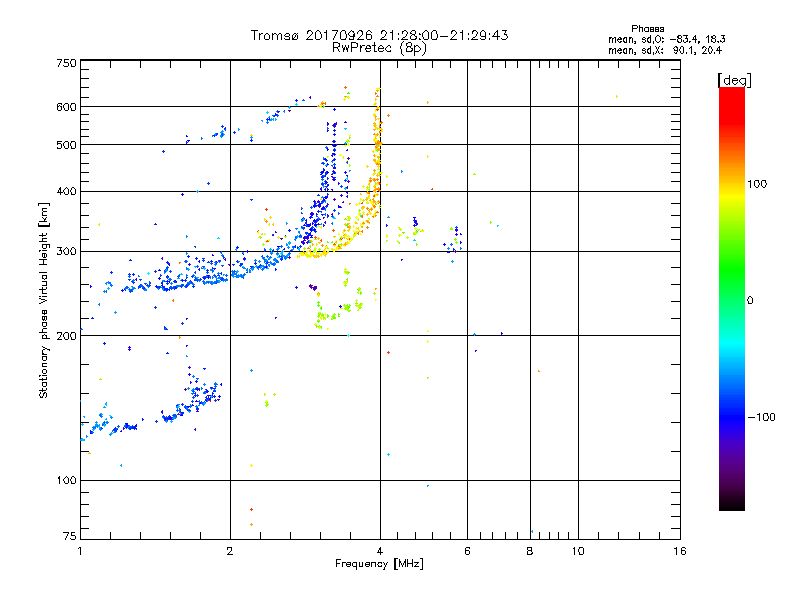Click the 'Phases' header label

[647, 29]
